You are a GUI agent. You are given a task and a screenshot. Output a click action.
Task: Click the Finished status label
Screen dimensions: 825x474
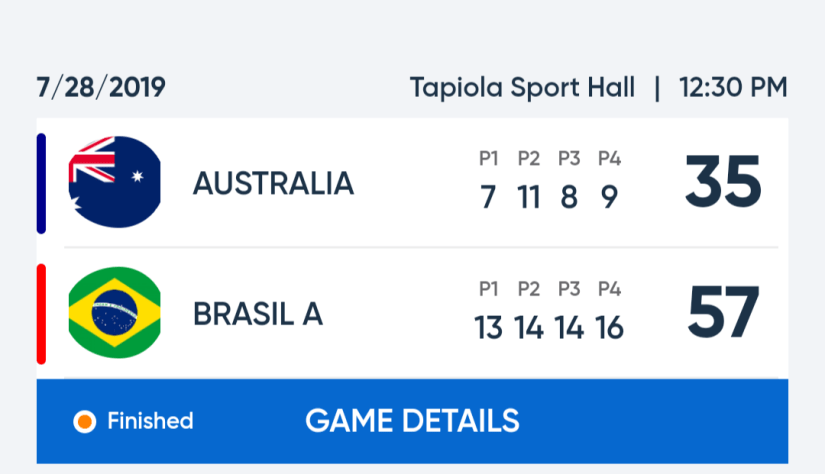click(150, 422)
